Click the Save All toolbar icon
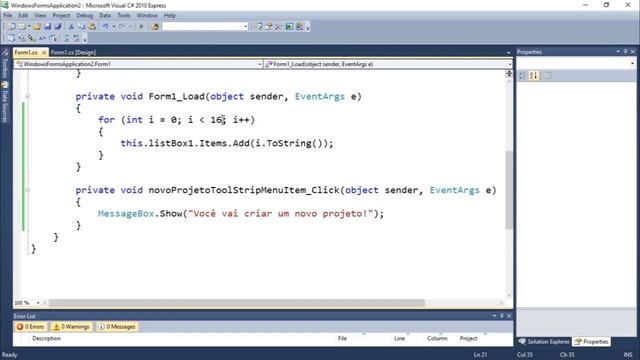 click(x=58, y=27)
